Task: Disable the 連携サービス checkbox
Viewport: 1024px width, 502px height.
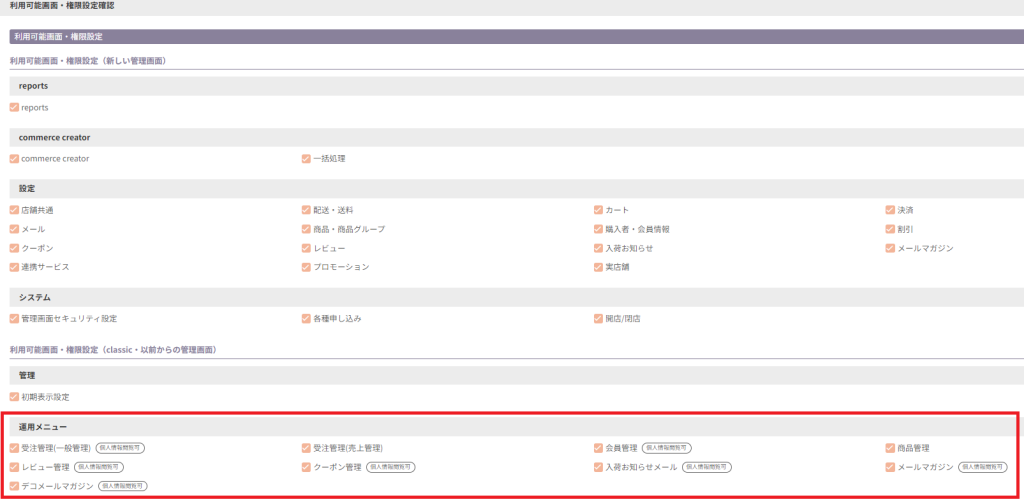Action: coord(14,267)
